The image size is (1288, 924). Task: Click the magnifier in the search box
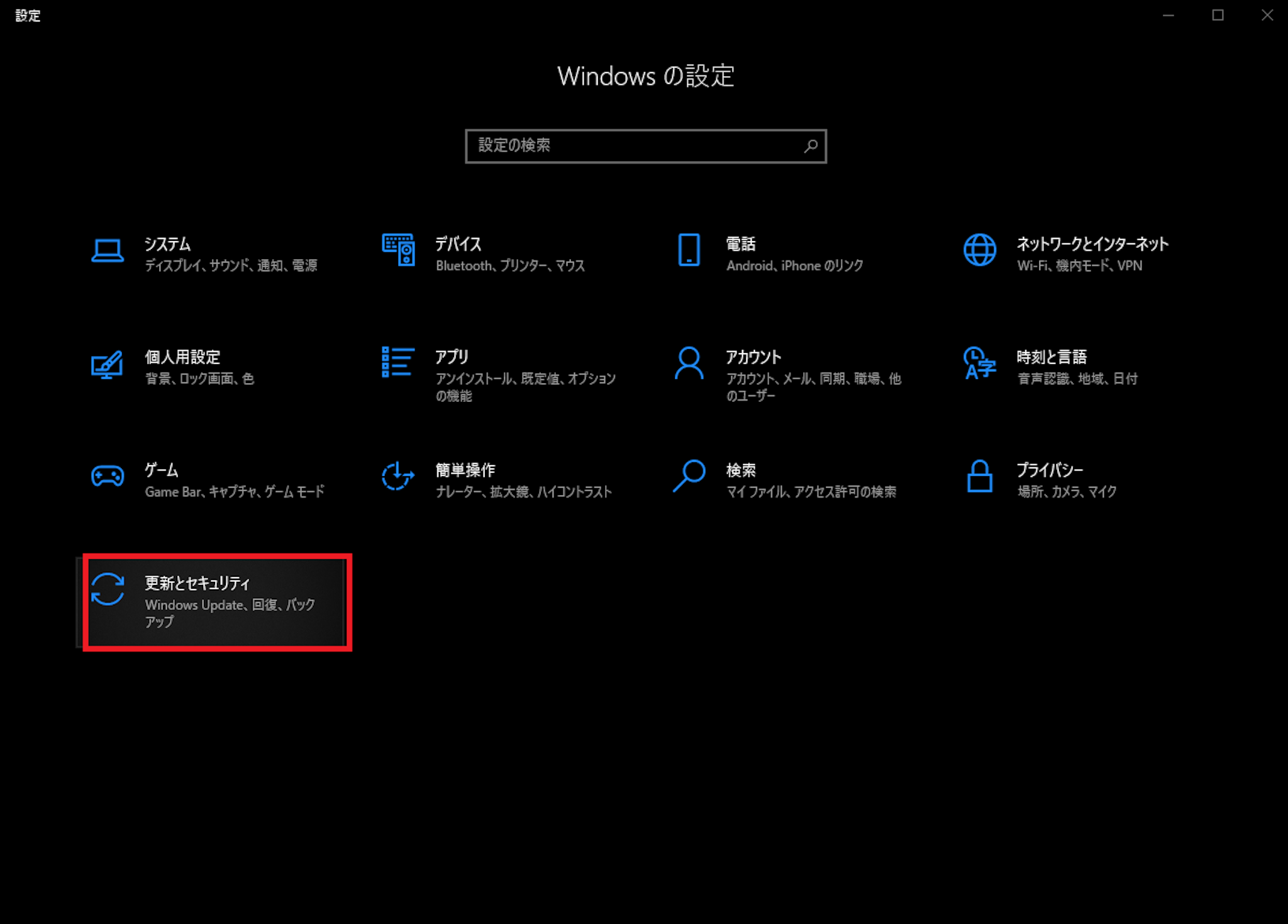[x=811, y=146]
